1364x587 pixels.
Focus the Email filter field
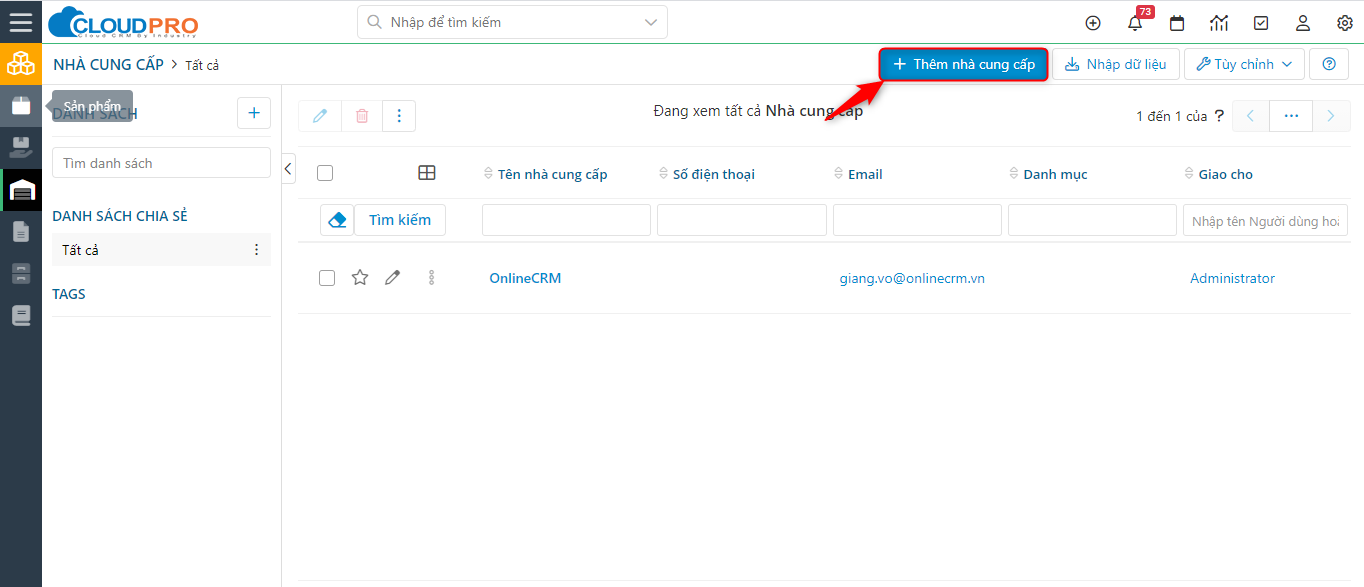917,220
